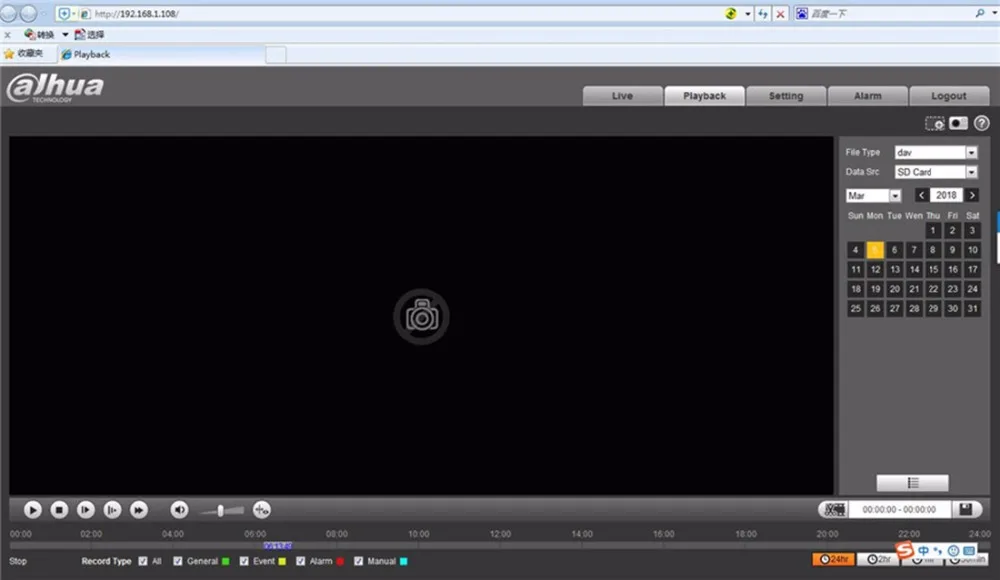Toggle the General record type checkbox

tap(178, 561)
